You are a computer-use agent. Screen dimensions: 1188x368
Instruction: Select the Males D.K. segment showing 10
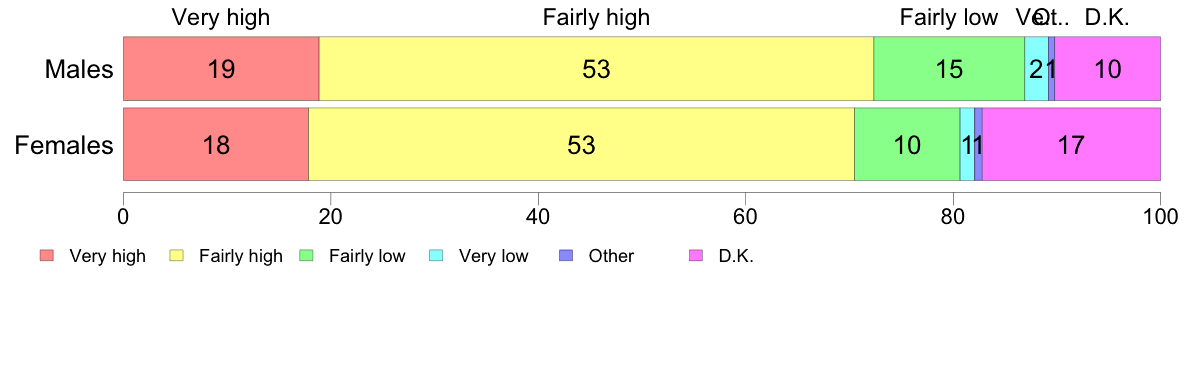pos(1108,68)
